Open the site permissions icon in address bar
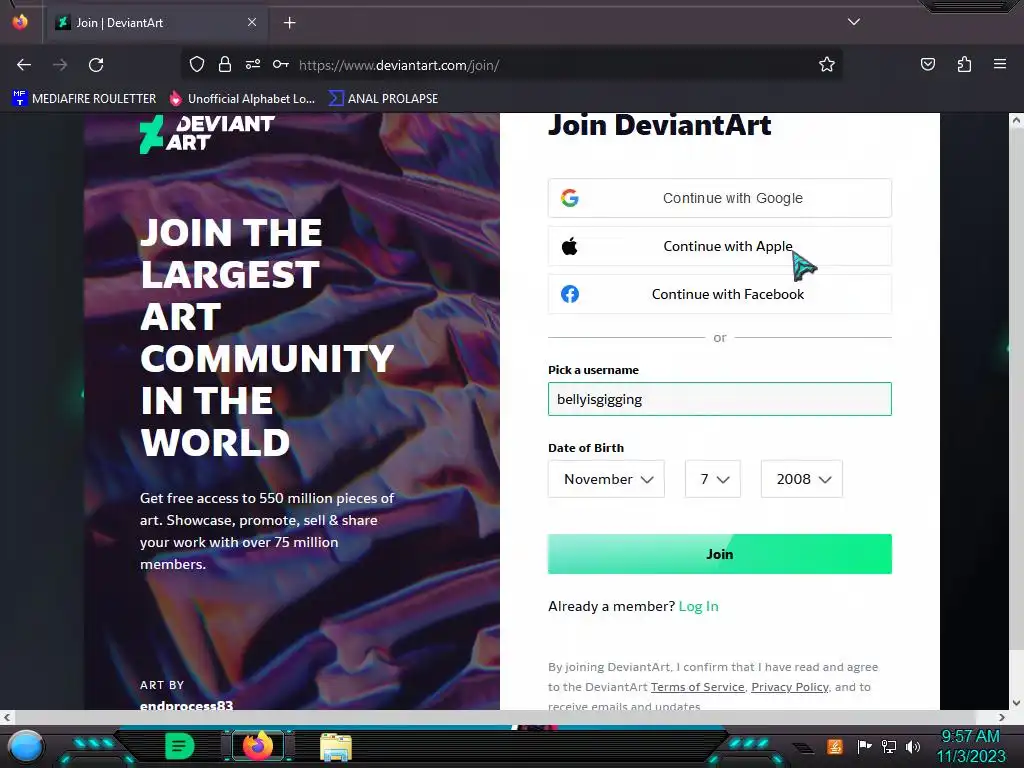 pos(253,65)
